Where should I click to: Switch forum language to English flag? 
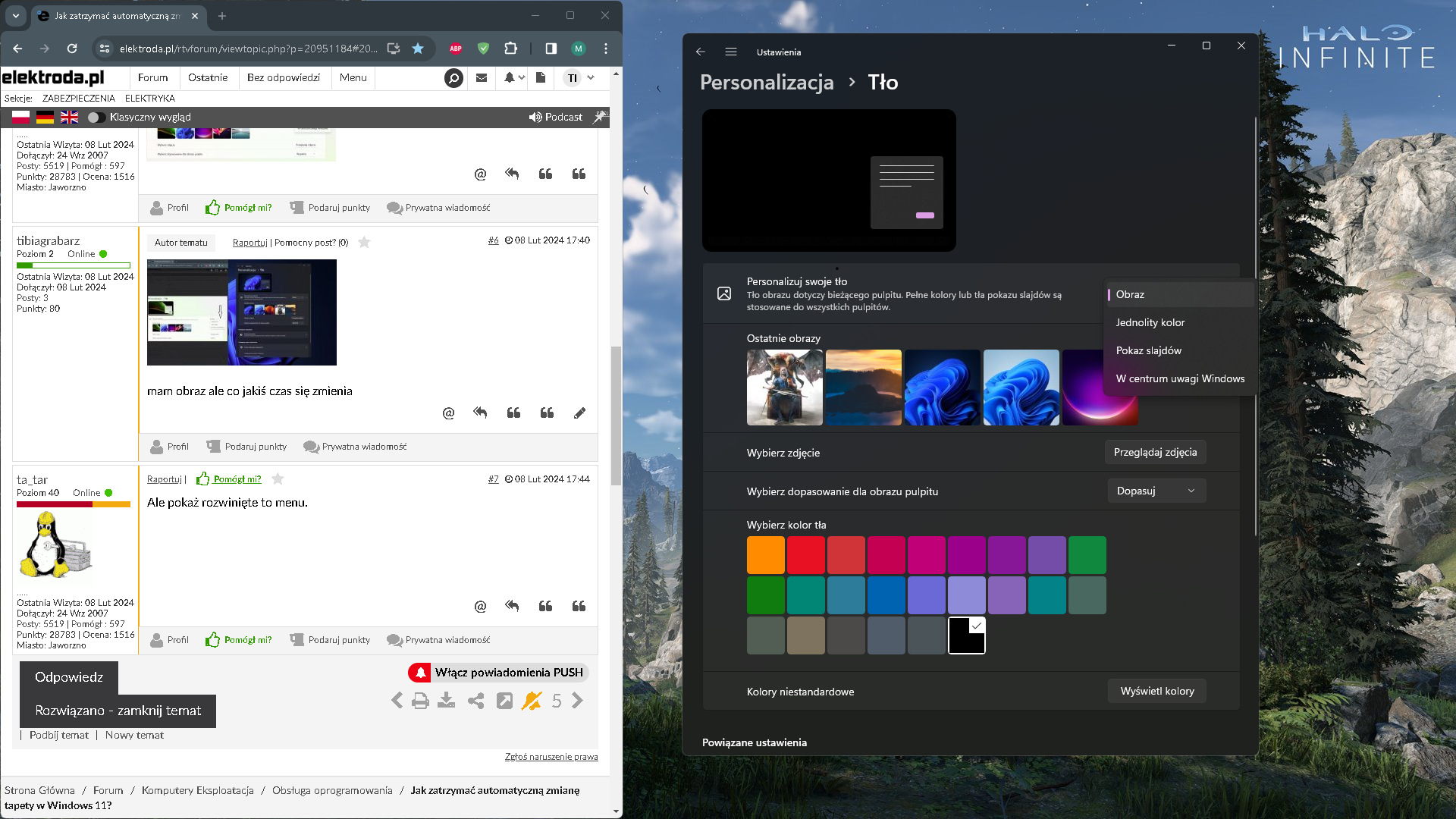[x=70, y=117]
